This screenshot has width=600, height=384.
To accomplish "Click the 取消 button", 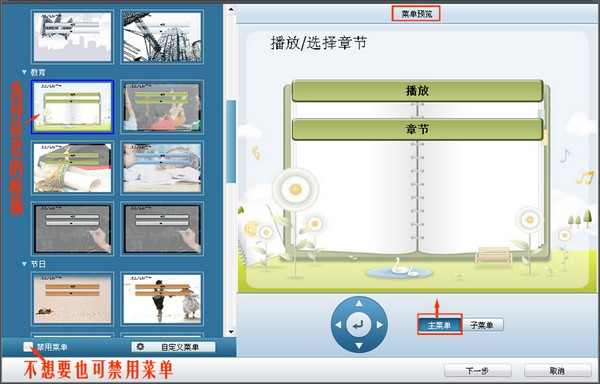I will (x=557, y=370).
